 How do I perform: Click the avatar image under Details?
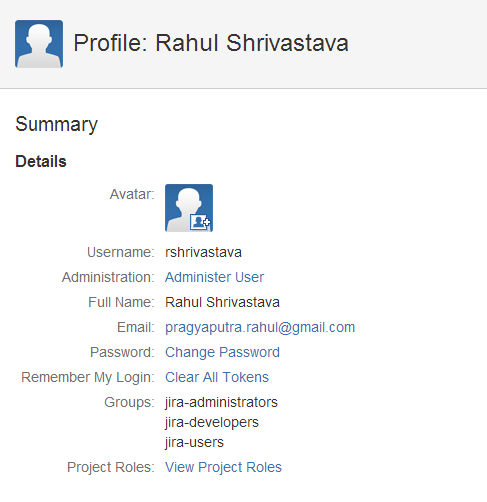click(x=189, y=208)
